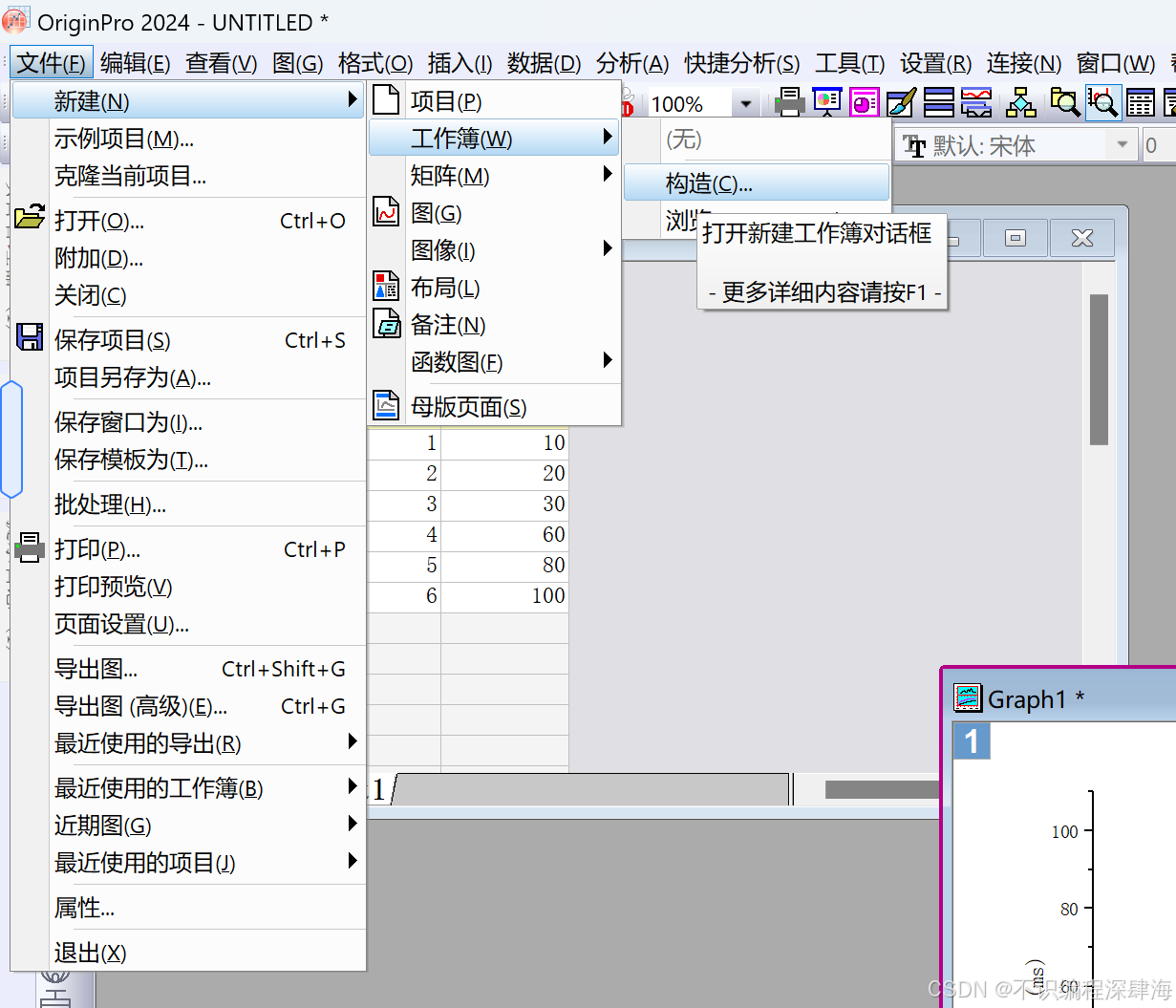This screenshot has width=1176, height=1008.
Task: Create a new graph with 图(G)
Action: point(494,213)
